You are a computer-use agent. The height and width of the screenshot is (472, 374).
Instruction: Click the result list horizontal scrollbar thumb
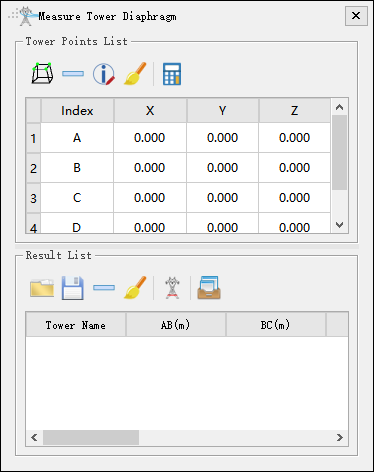[x=91, y=437]
